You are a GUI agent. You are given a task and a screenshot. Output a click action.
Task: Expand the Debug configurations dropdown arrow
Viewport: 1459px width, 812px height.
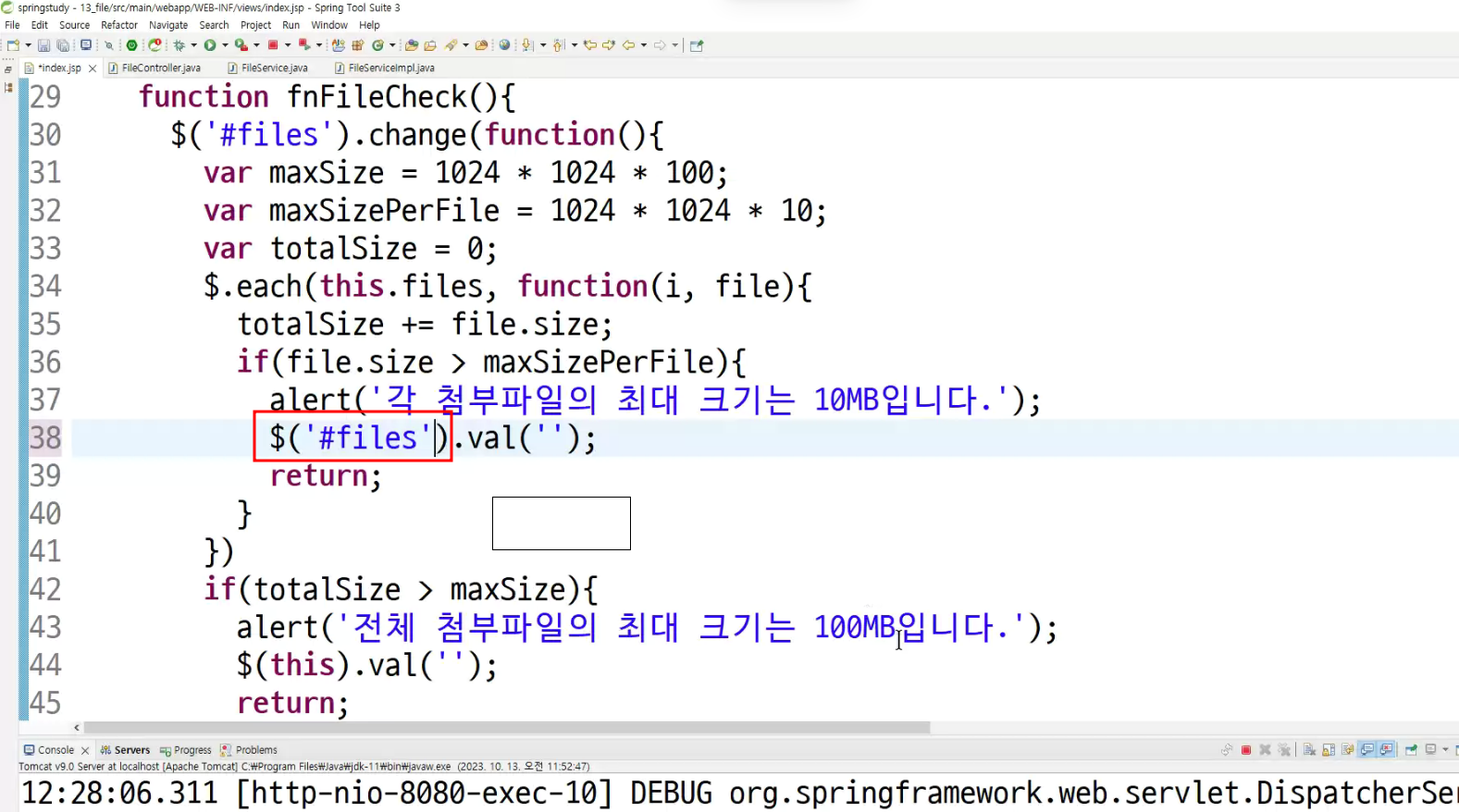coord(194,44)
